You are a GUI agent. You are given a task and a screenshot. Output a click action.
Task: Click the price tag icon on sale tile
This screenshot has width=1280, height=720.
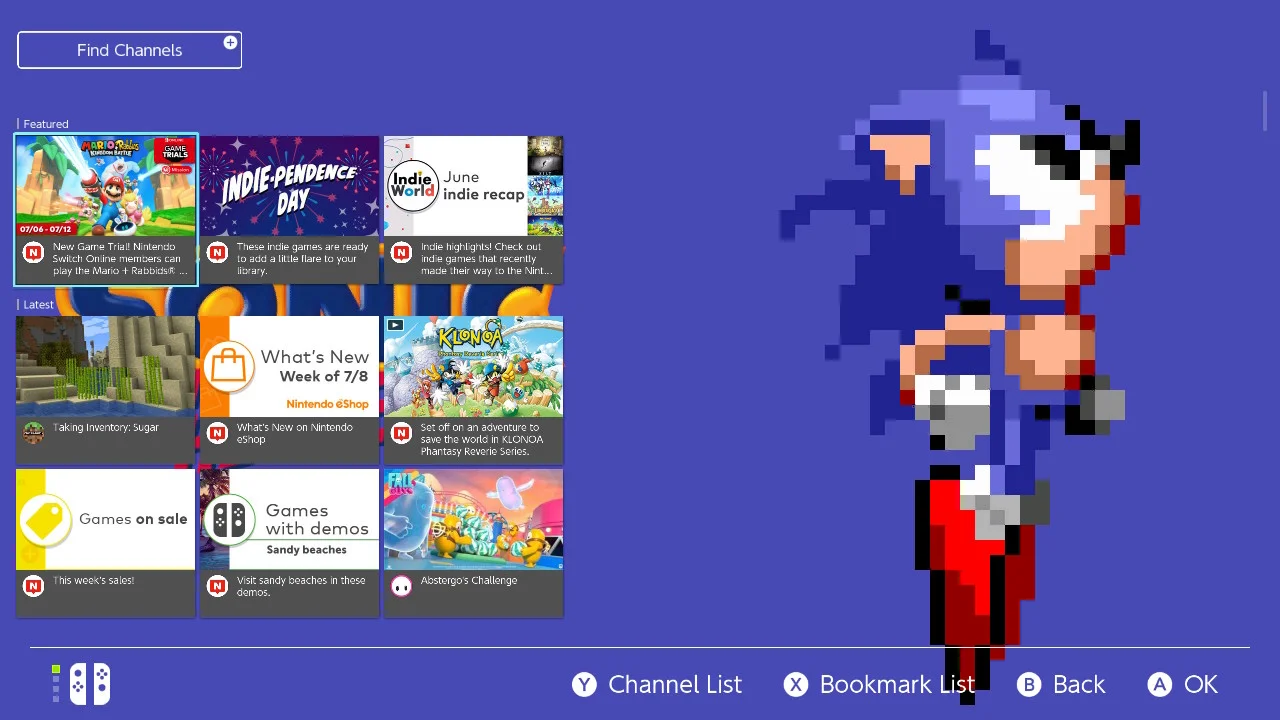click(43, 519)
